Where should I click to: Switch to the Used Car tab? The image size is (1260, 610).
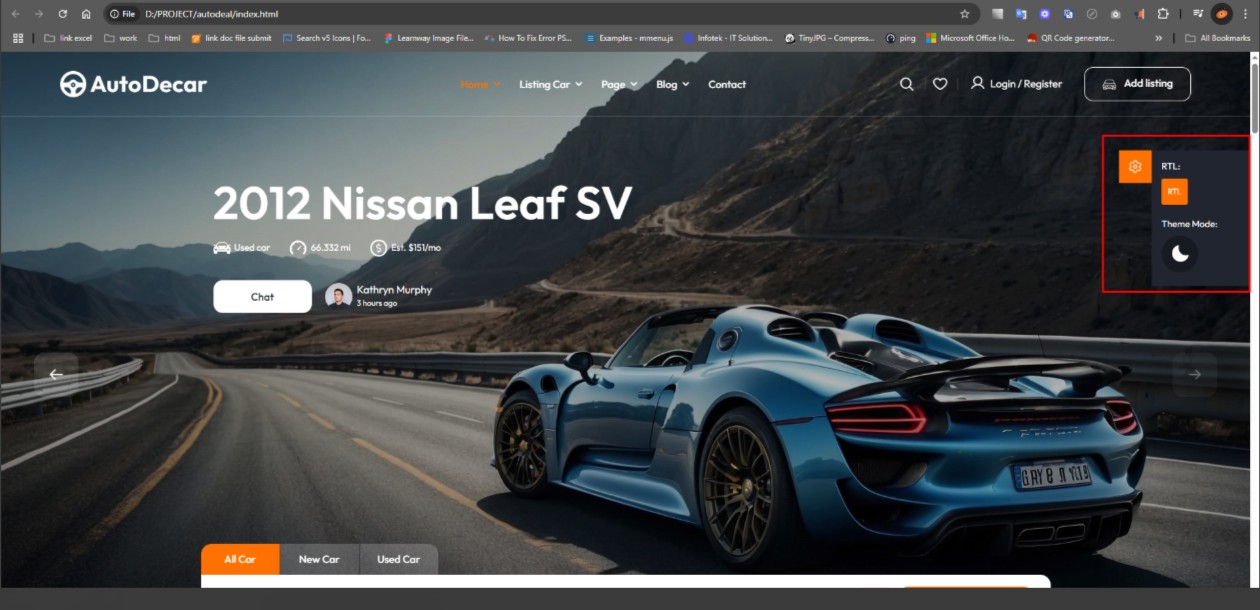point(398,559)
